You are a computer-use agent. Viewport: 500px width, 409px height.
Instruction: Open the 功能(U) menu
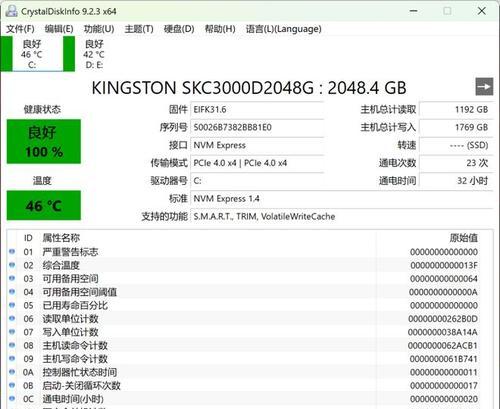(99, 29)
